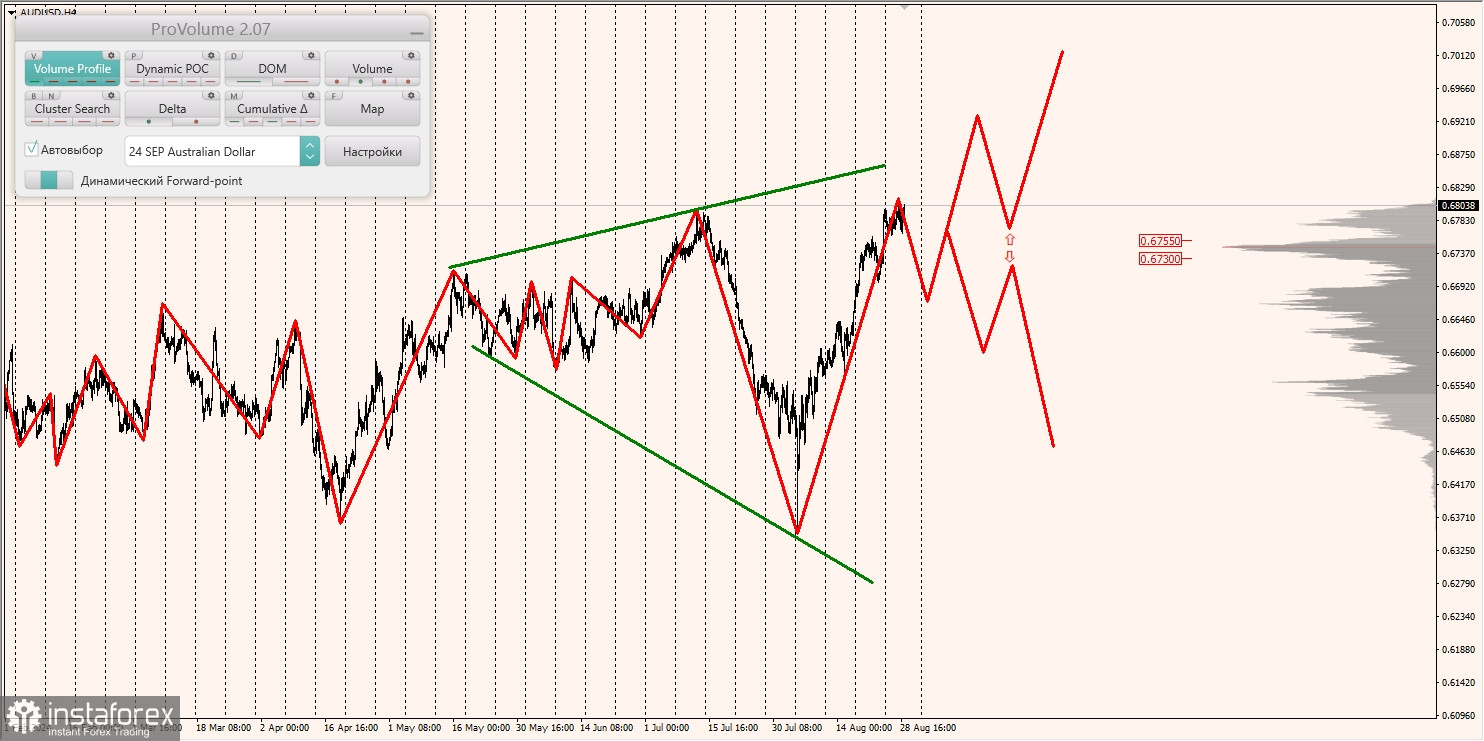
Task: Toggle the DOM indicator
Action: pos(272,68)
